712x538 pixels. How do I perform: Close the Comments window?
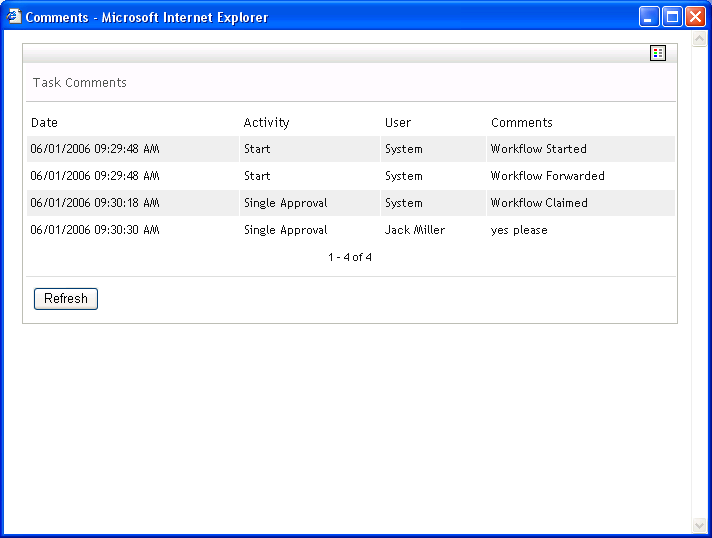tap(695, 17)
